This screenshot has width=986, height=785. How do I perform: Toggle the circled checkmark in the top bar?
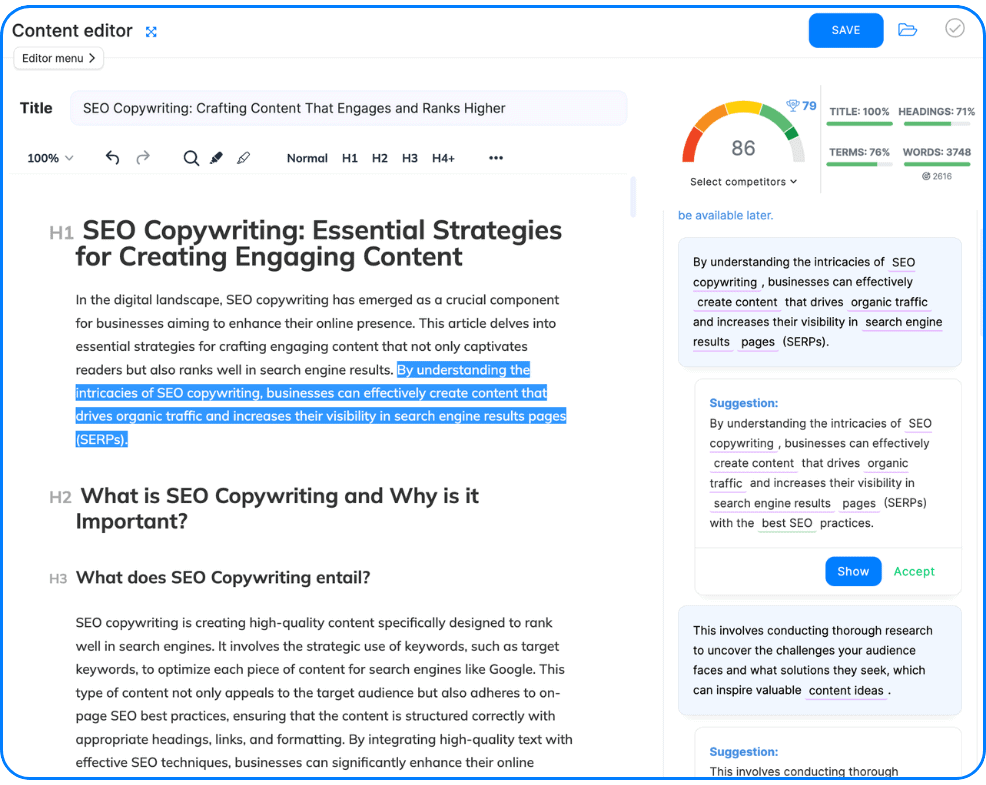(x=954, y=29)
